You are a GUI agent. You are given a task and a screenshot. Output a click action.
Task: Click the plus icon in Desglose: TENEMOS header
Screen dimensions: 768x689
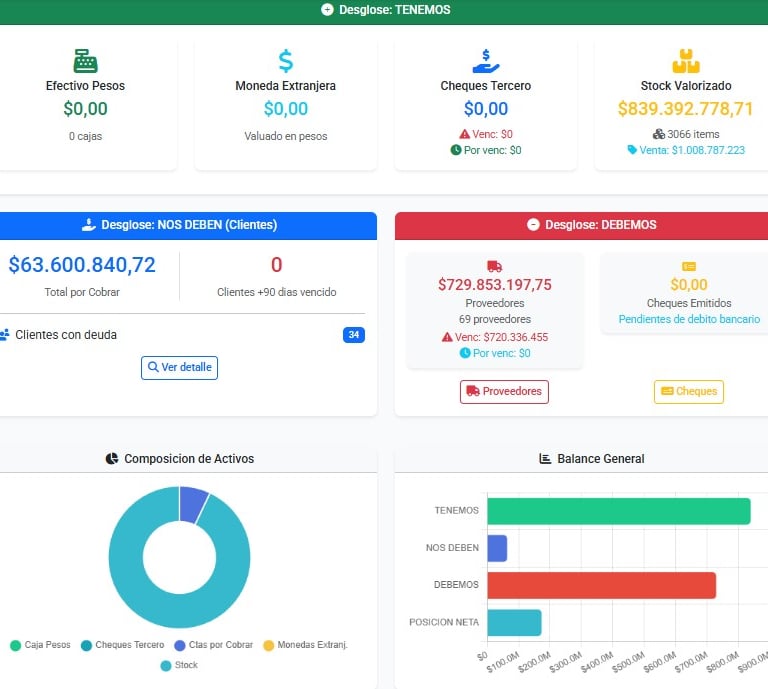coord(327,9)
